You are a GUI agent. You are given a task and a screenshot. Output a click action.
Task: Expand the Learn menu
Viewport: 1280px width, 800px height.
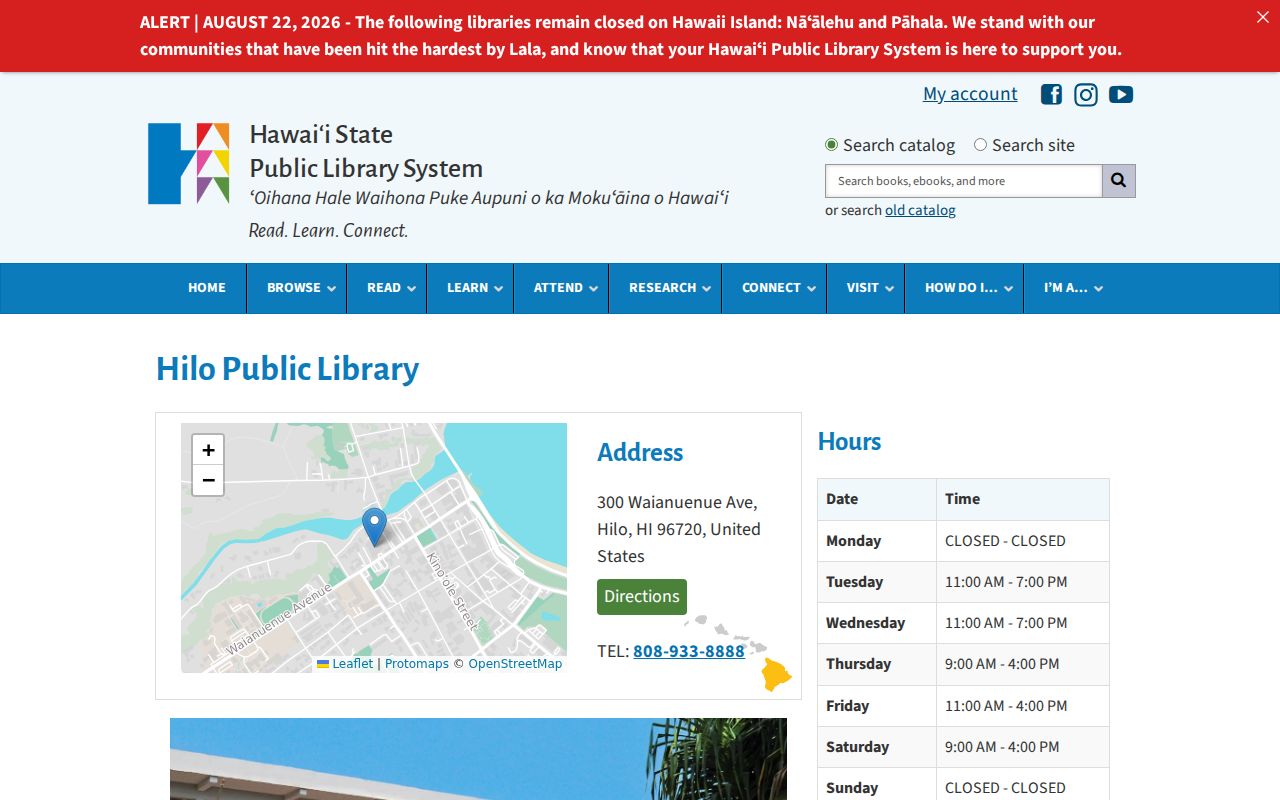click(470, 288)
